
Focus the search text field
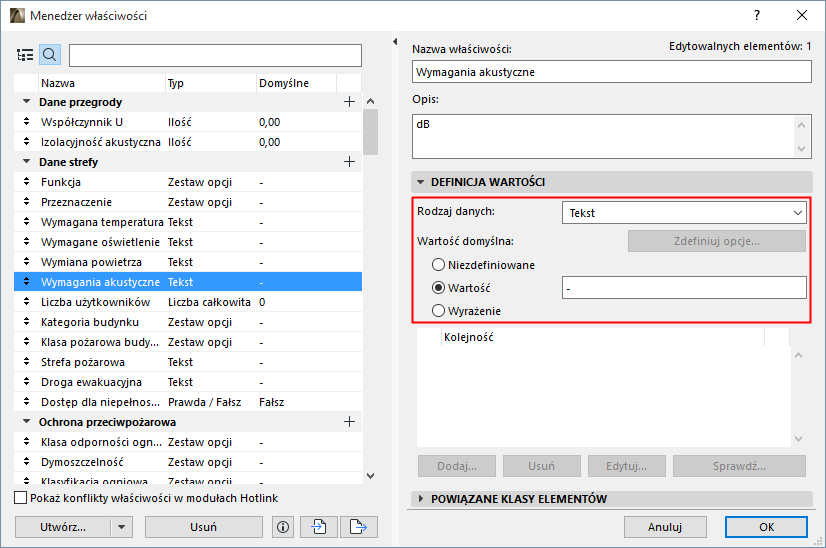click(x=215, y=55)
